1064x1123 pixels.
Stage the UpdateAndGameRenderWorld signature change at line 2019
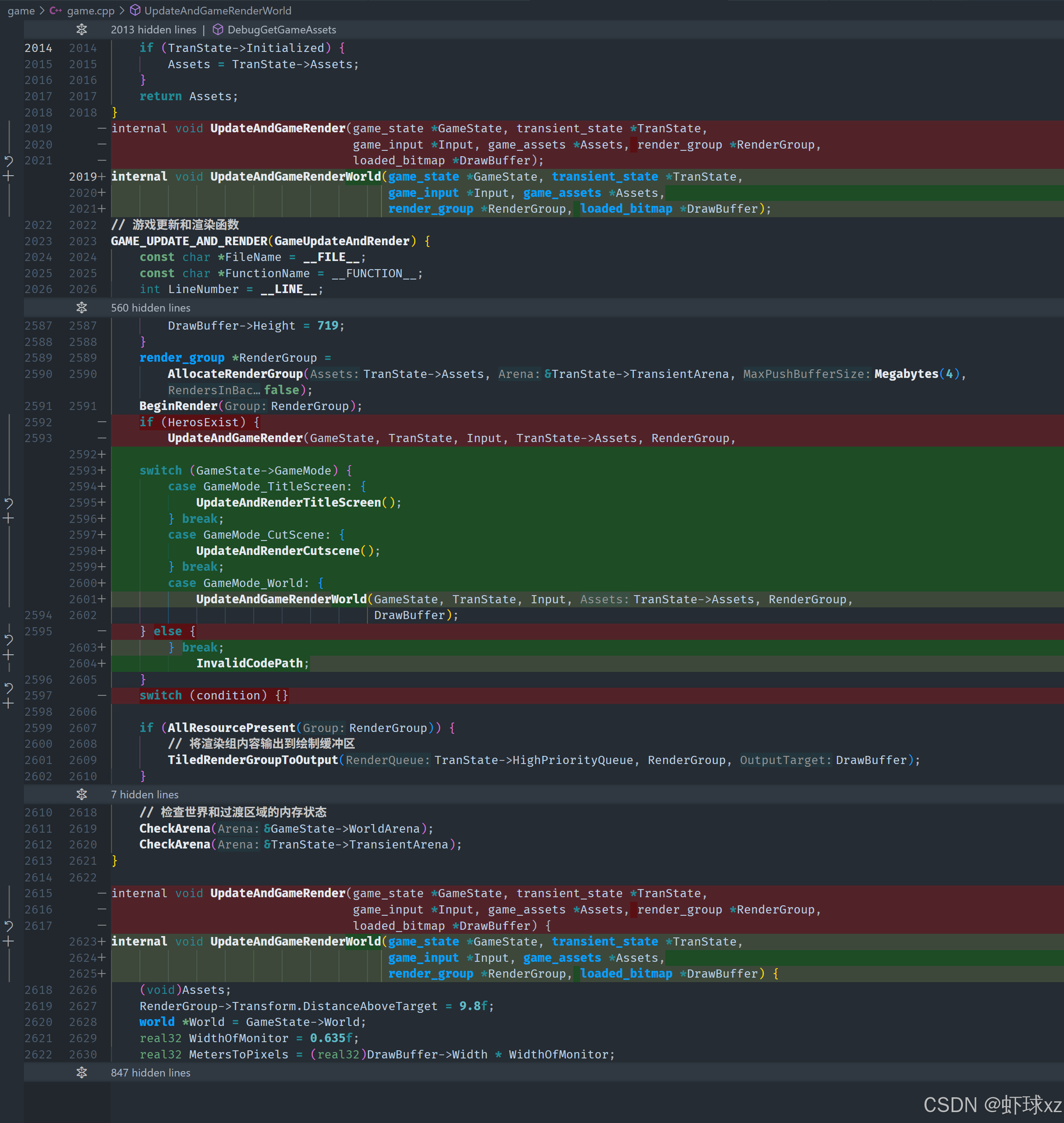[x=9, y=177]
